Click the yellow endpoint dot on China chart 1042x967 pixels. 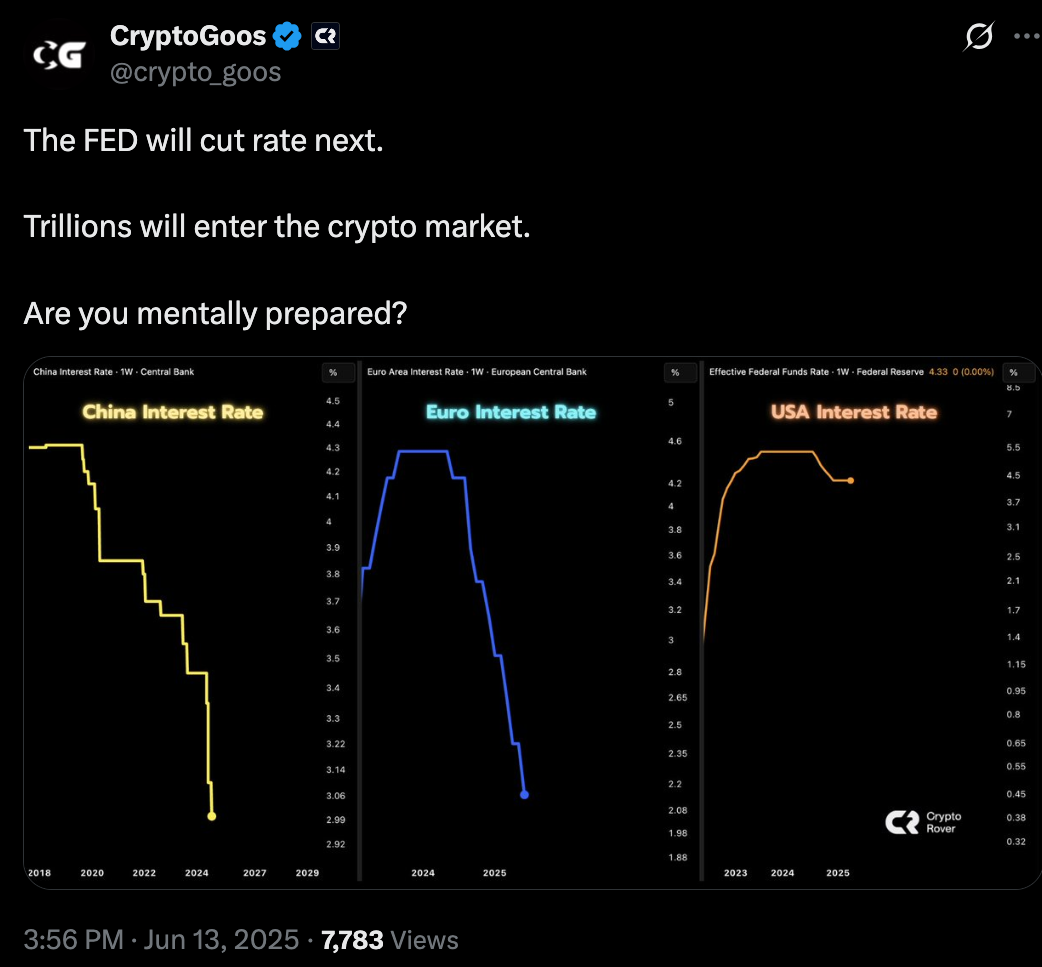212,816
